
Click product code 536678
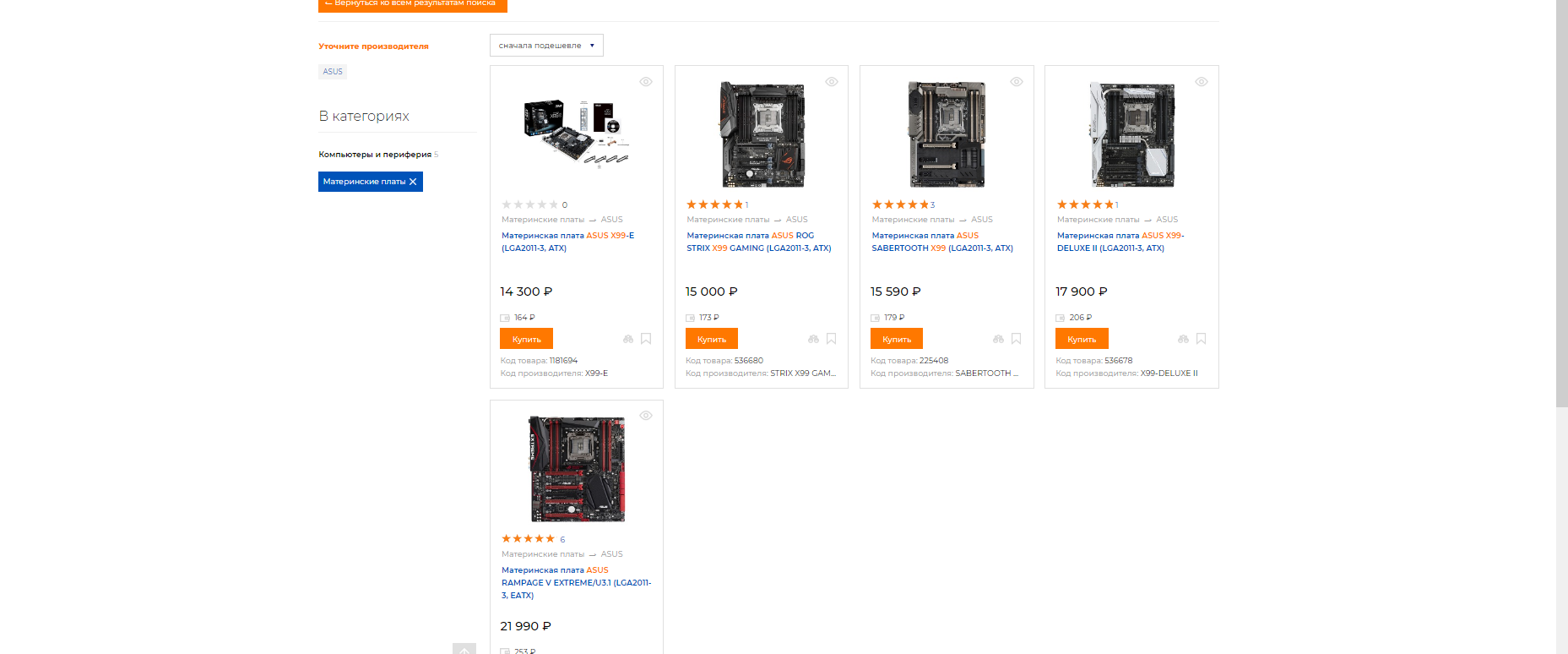(x=1119, y=361)
